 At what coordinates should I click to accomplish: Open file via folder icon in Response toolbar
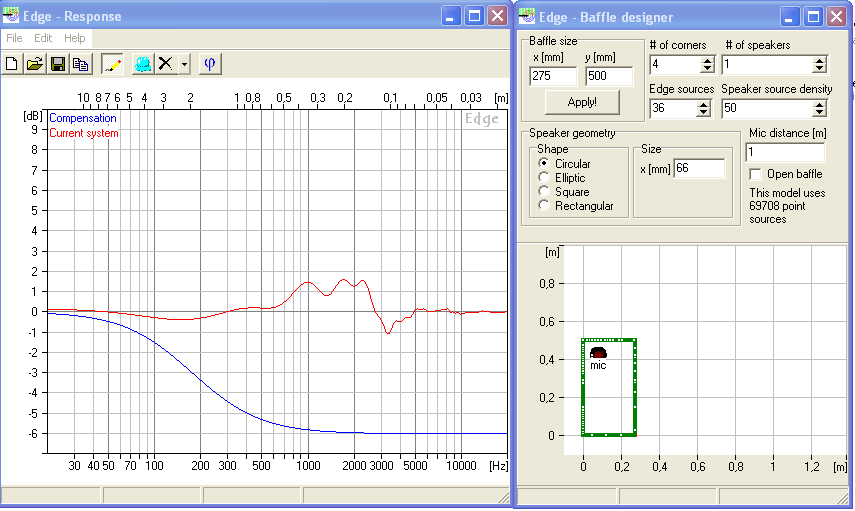(x=34, y=64)
